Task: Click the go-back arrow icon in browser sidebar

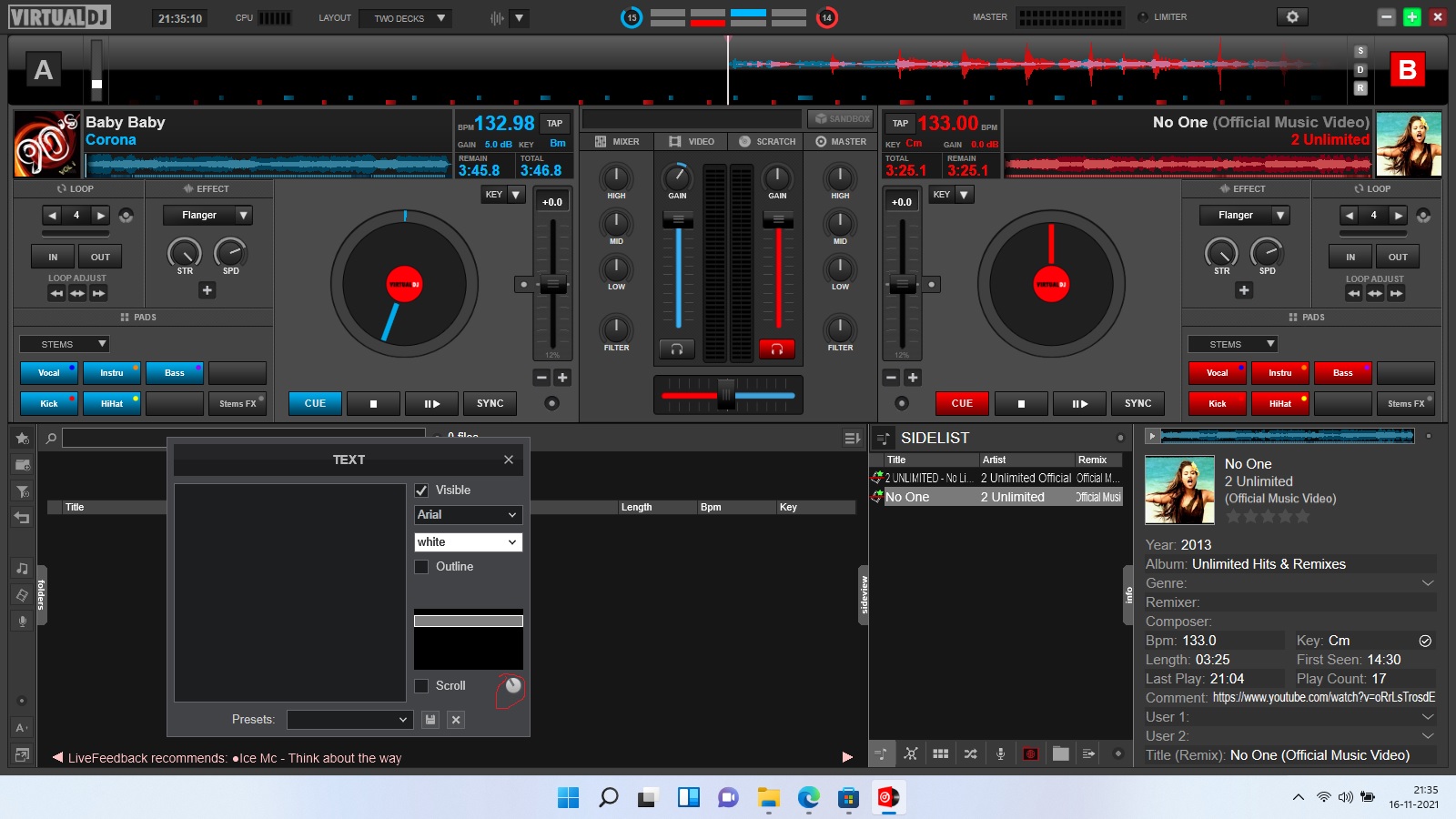Action: [22, 518]
